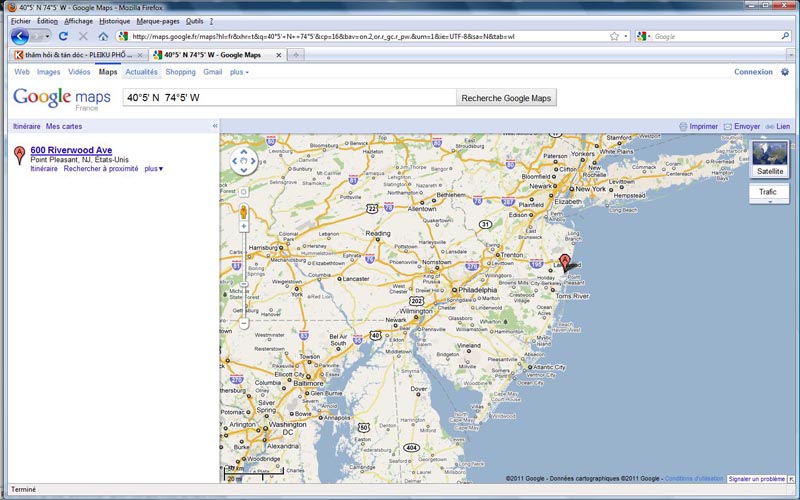
Task: Click the Itinéraire link in panel header
Action: tap(27, 126)
